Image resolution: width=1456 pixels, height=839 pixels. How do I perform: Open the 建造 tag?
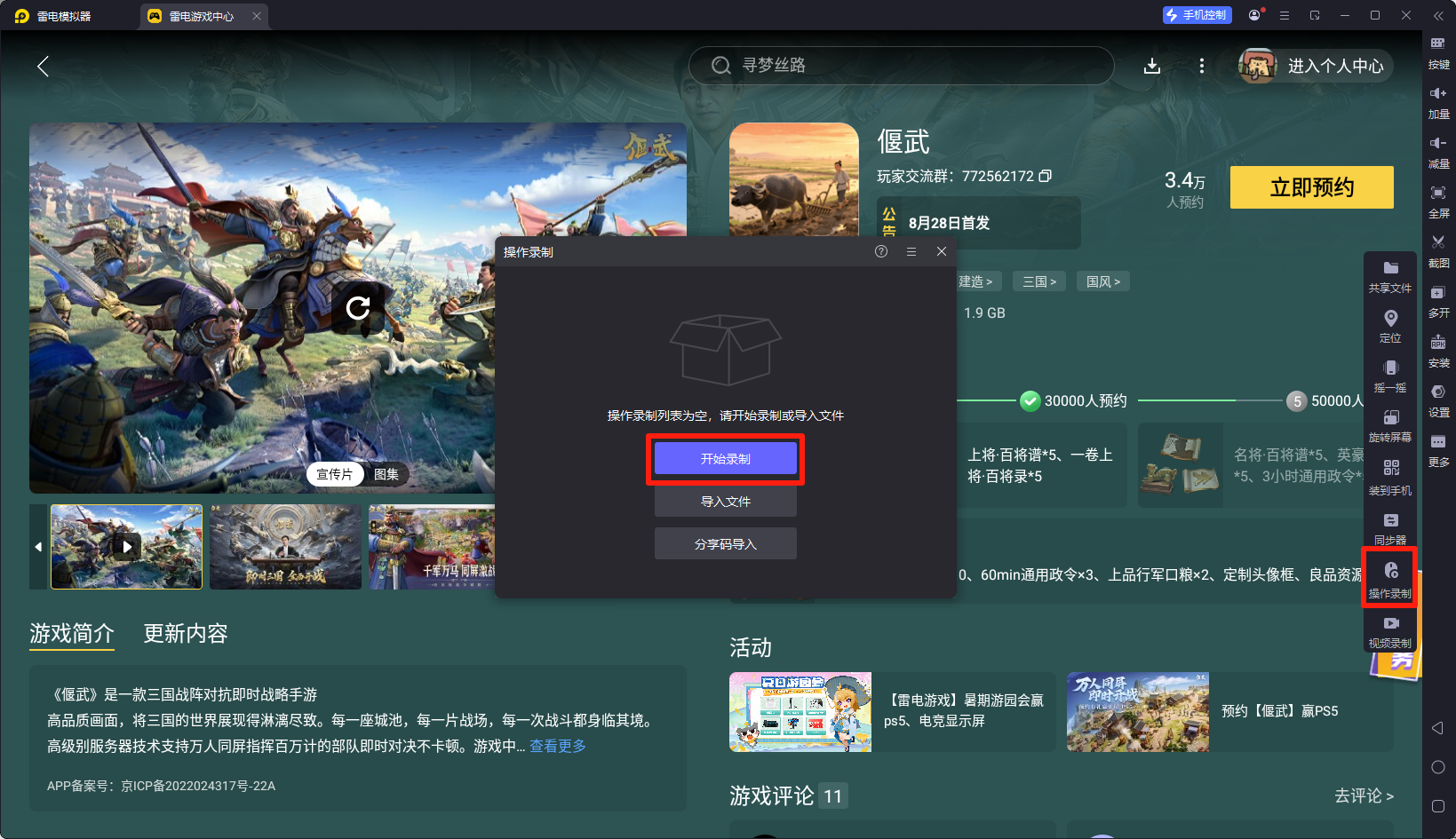975,281
